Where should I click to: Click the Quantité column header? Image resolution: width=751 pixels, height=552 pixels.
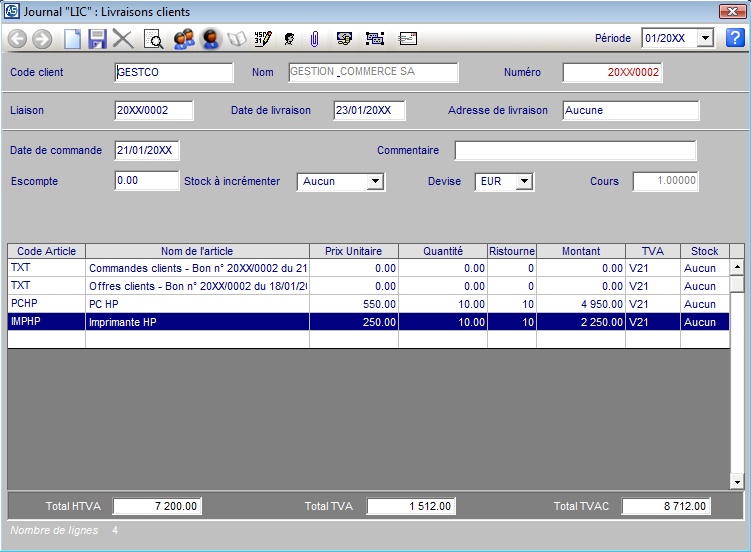(x=442, y=251)
